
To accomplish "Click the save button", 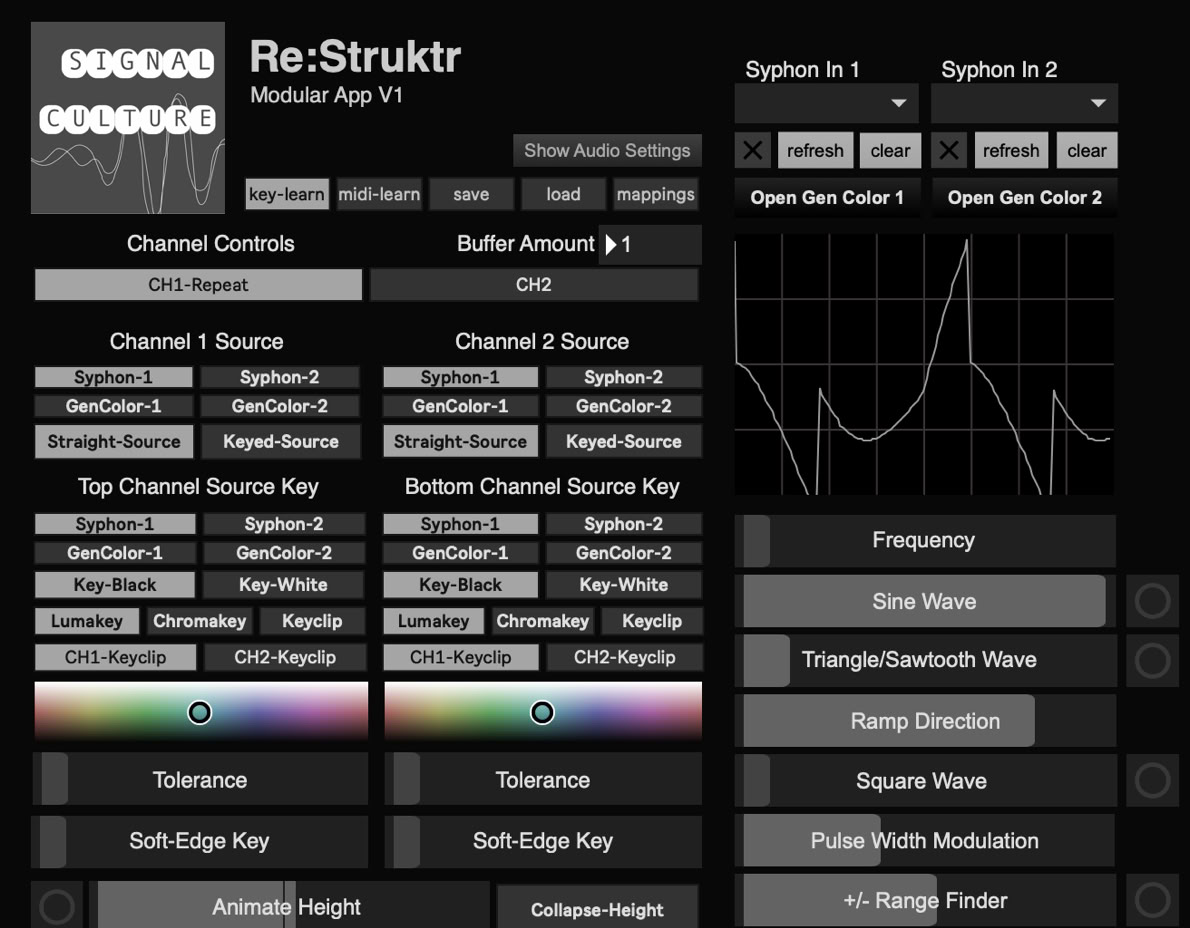I will coord(471,194).
